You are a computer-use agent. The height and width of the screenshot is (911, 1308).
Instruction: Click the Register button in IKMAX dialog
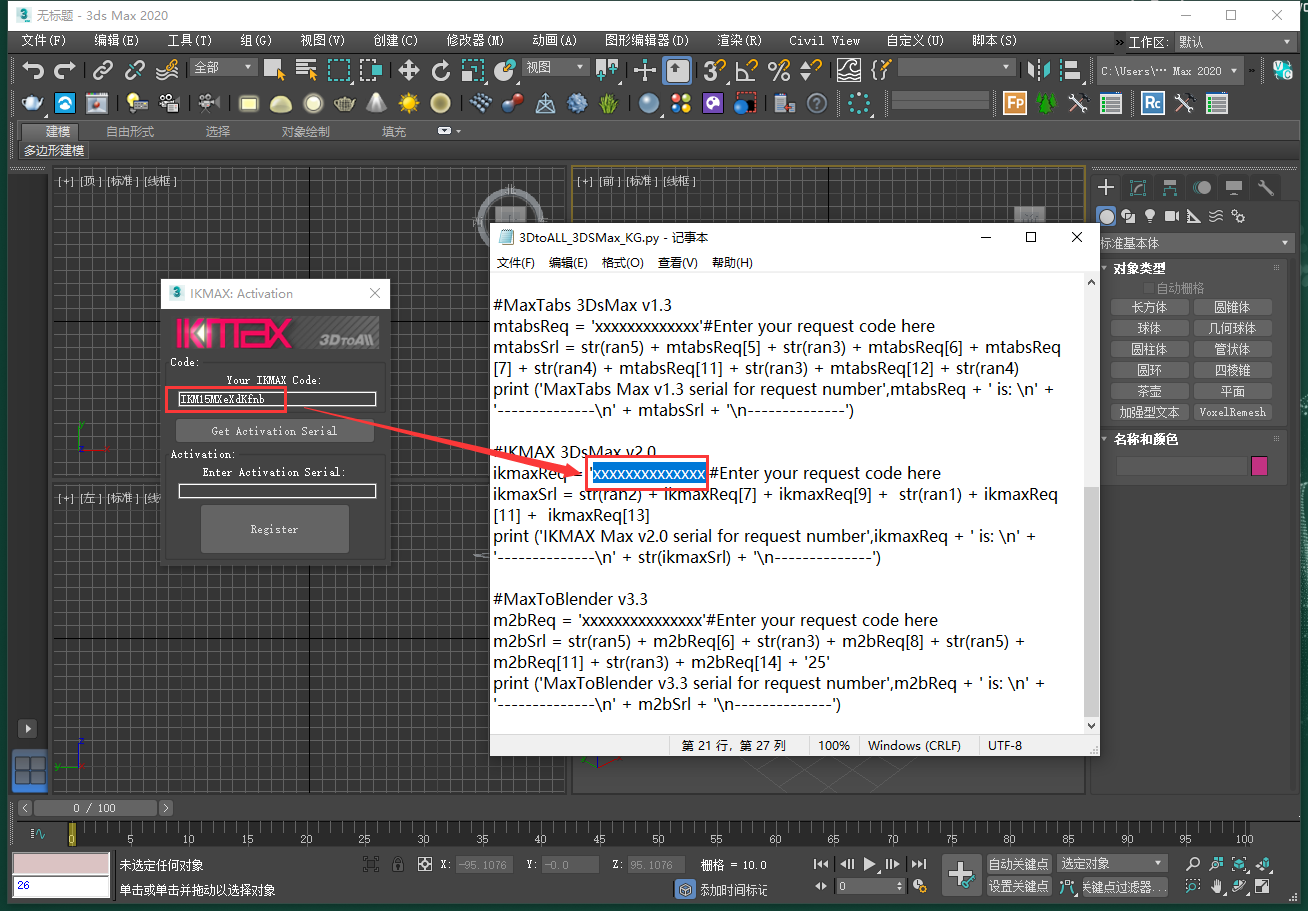274,529
